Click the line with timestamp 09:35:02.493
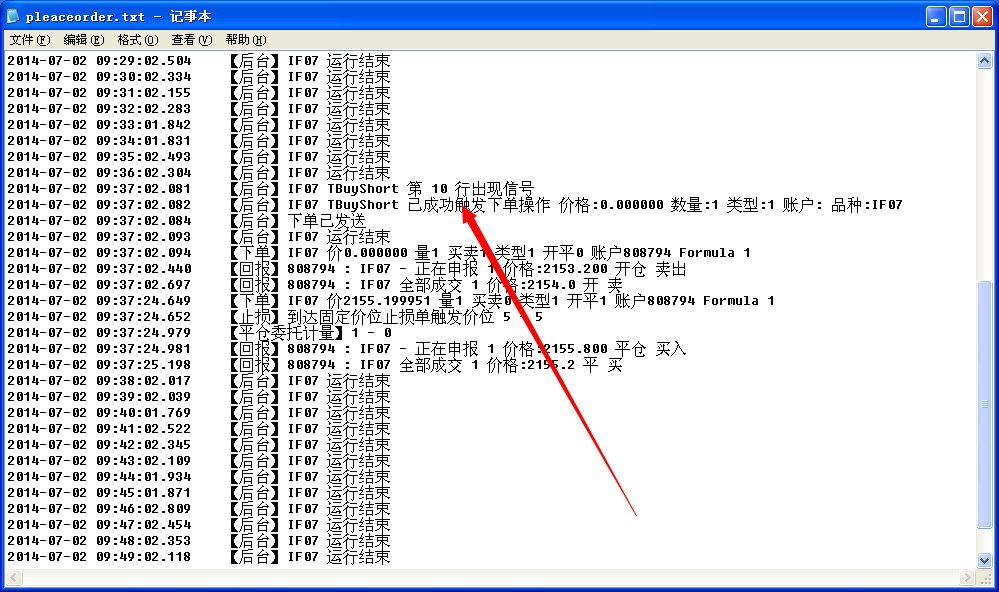This screenshot has width=999, height=592. [199, 157]
